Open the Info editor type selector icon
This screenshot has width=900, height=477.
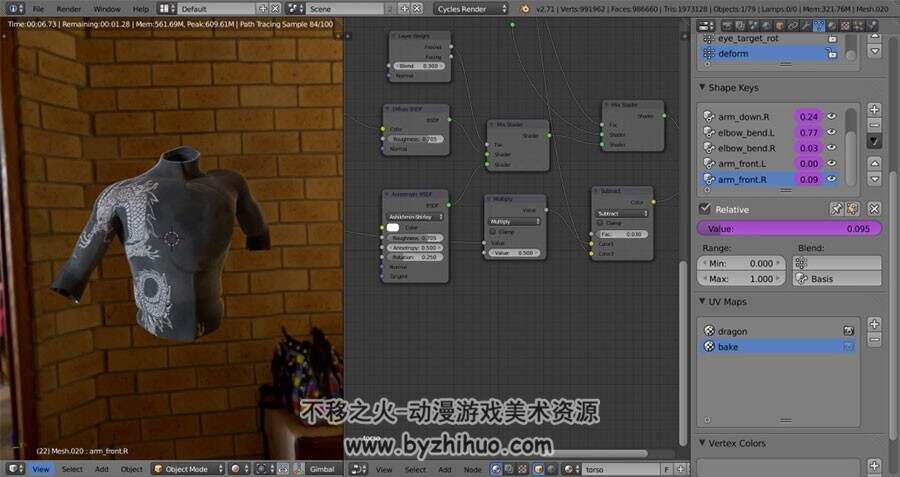pyautogui.click(x=14, y=9)
